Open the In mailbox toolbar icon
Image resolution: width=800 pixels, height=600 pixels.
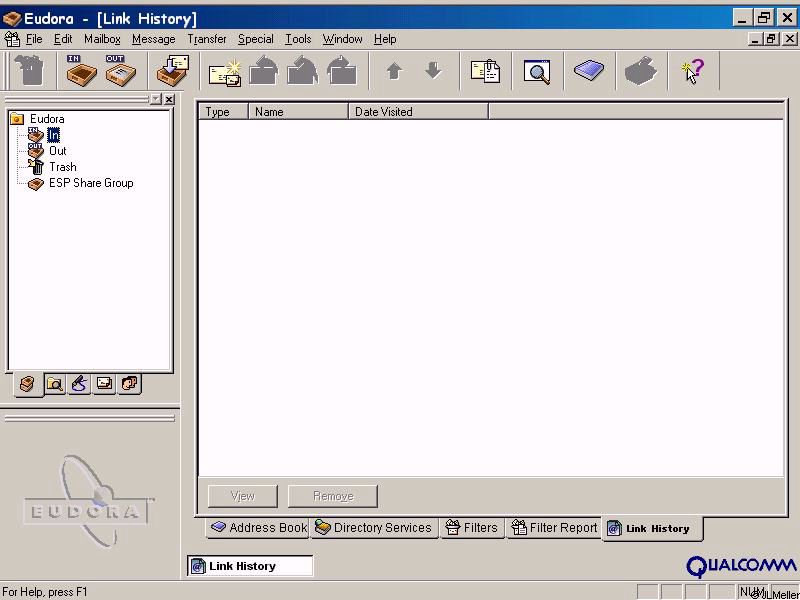click(x=81, y=70)
